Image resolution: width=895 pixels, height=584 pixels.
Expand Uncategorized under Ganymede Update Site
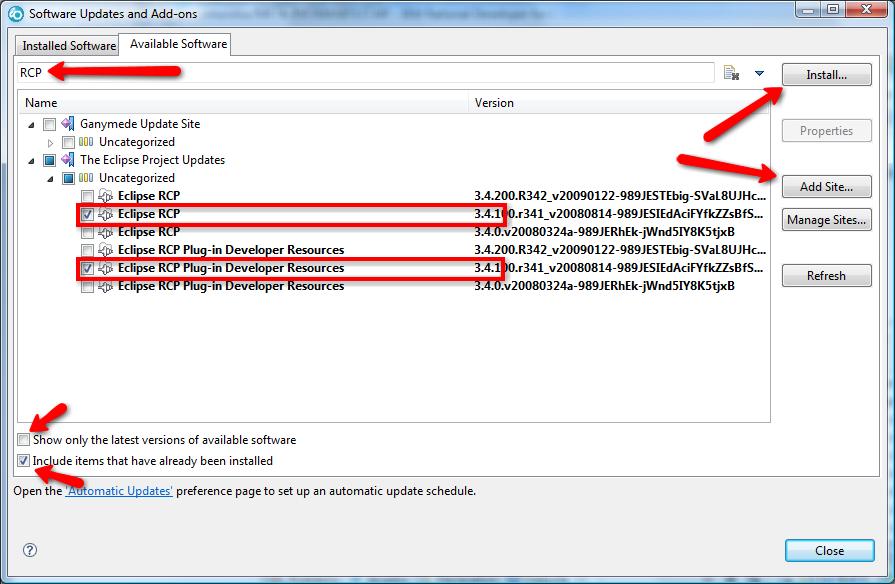pyautogui.click(x=50, y=143)
